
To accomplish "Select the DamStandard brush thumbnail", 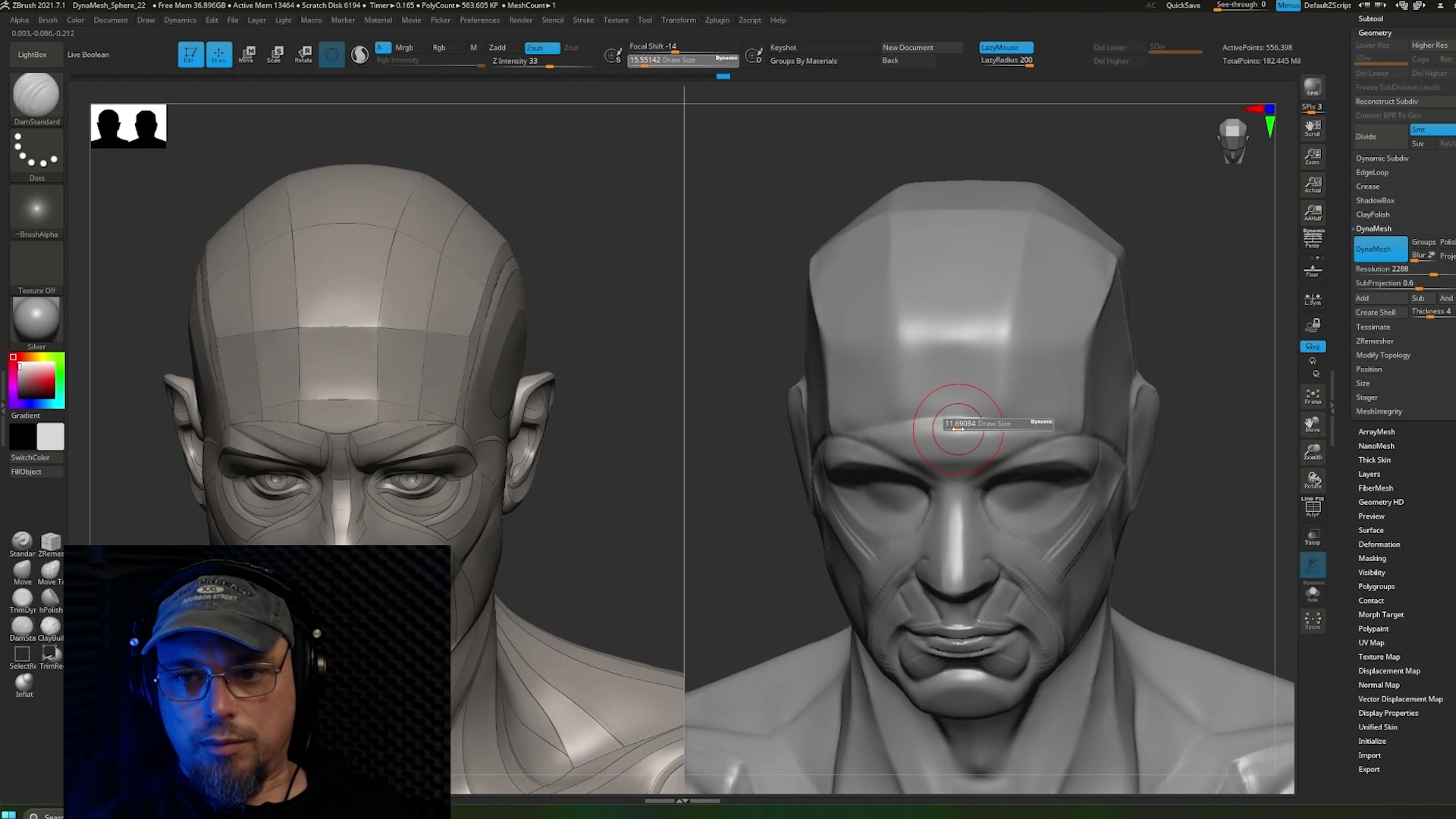I will pyautogui.click(x=36, y=96).
